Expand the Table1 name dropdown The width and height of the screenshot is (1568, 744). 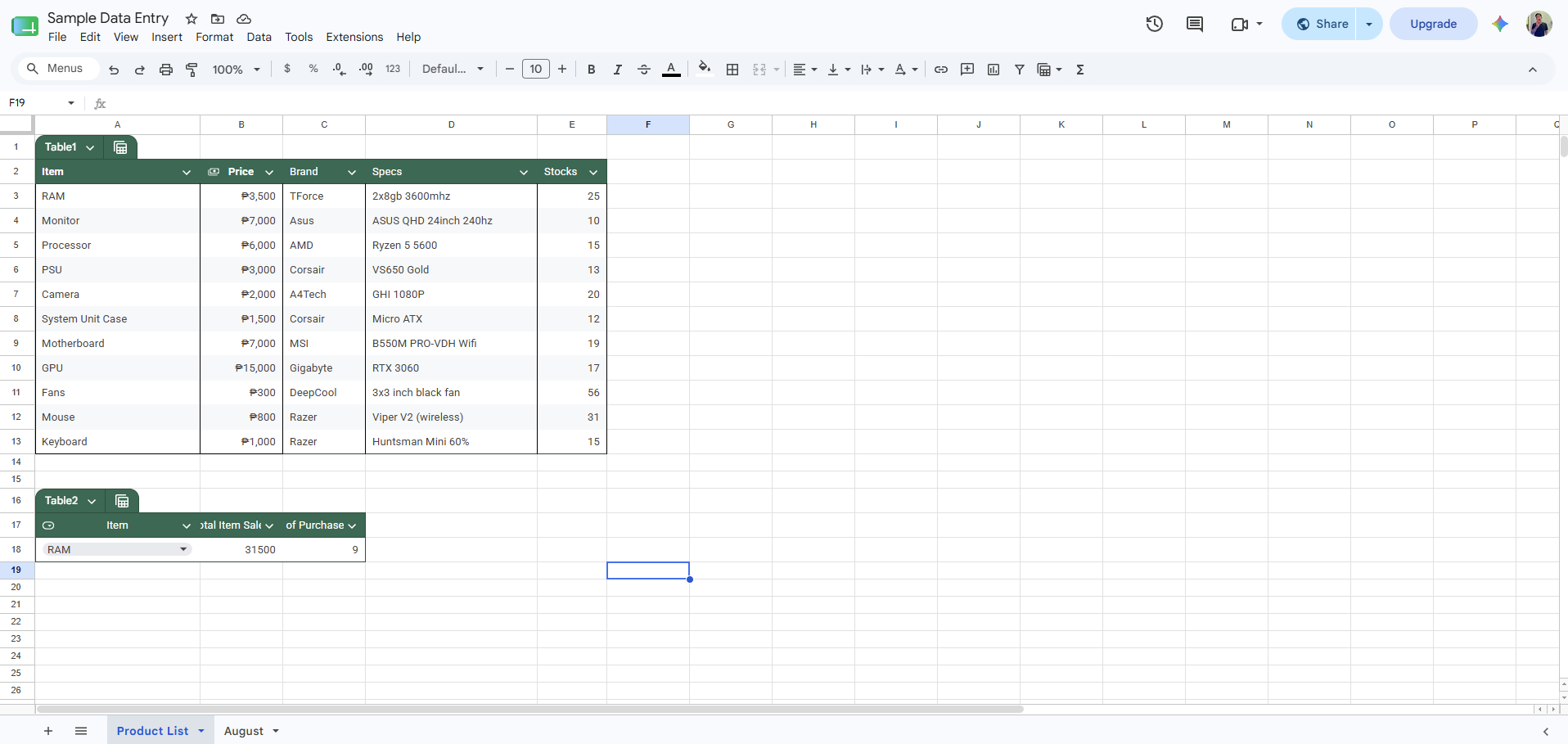(x=90, y=147)
